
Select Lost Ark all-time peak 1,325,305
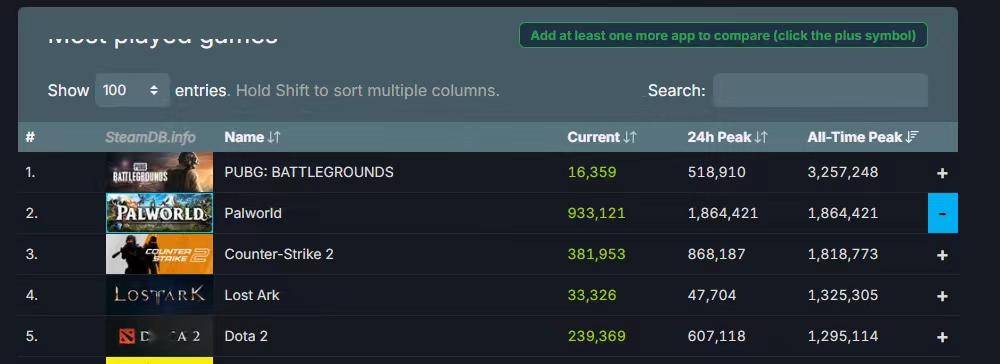tap(842, 295)
